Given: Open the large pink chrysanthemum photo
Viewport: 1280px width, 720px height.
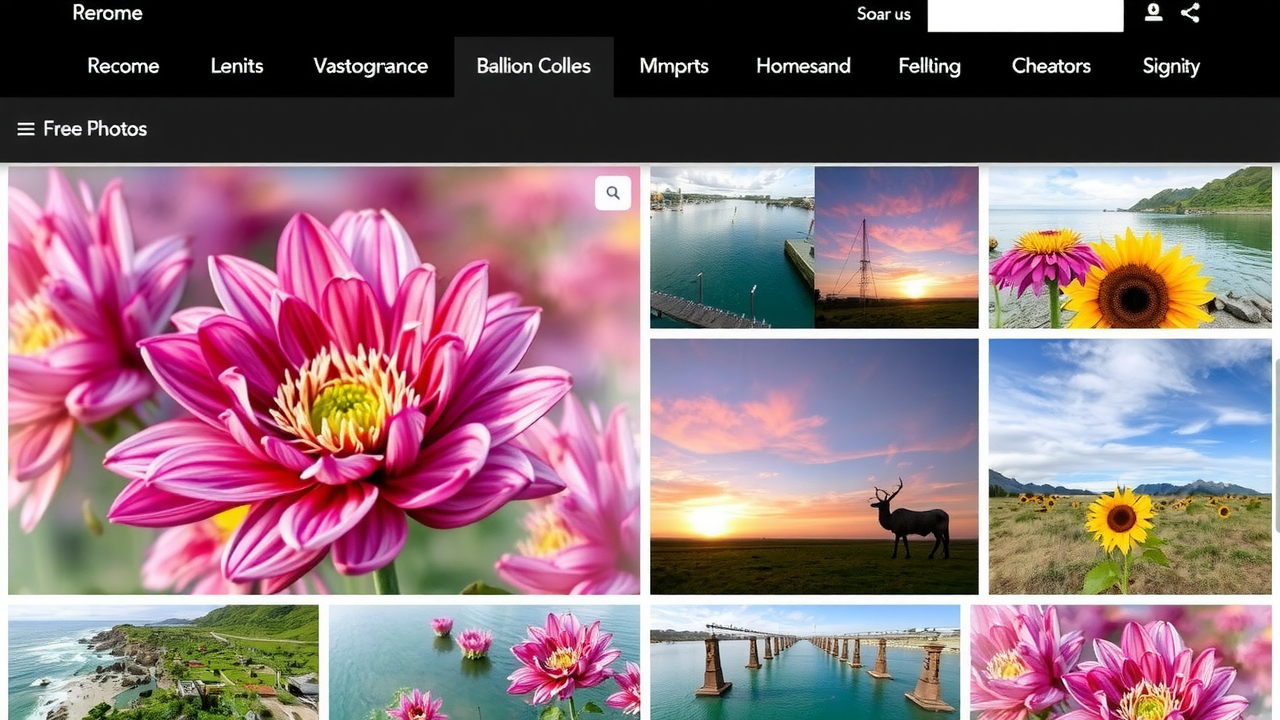Looking at the screenshot, I should [324, 378].
